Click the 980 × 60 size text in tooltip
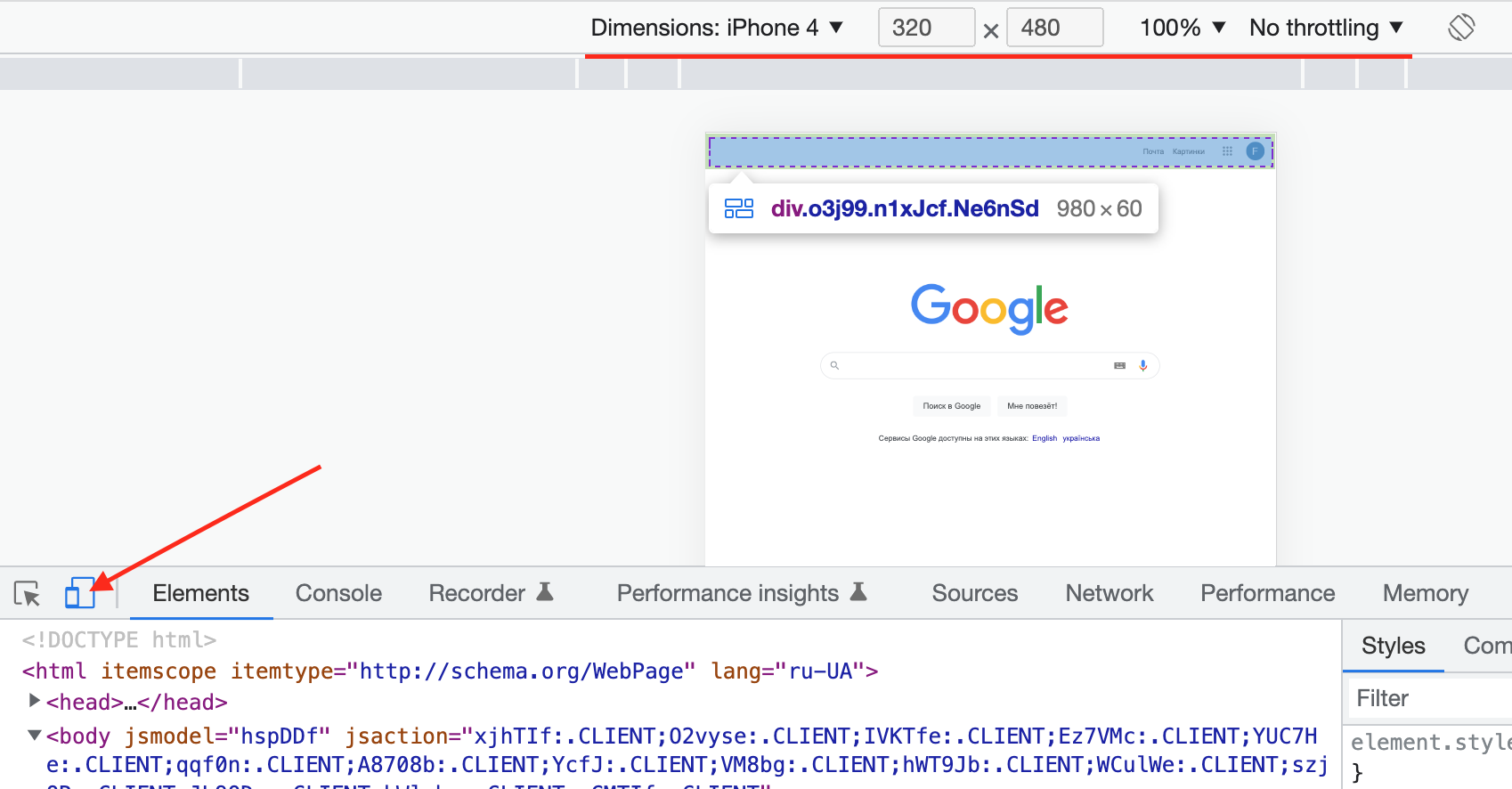This screenshot has width=1512, height=789. 1099,208
